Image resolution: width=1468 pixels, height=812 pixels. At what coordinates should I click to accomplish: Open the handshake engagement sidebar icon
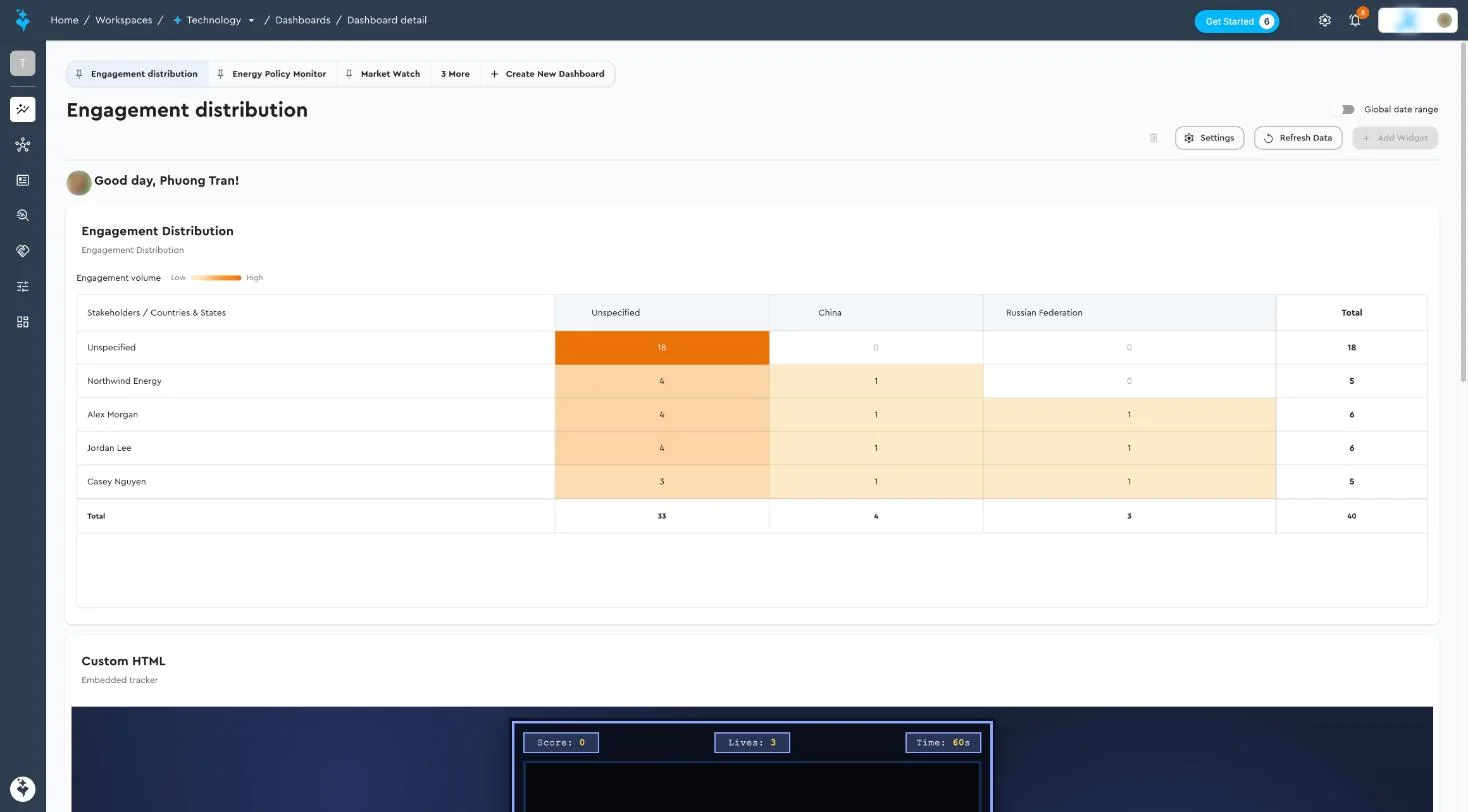22,251
